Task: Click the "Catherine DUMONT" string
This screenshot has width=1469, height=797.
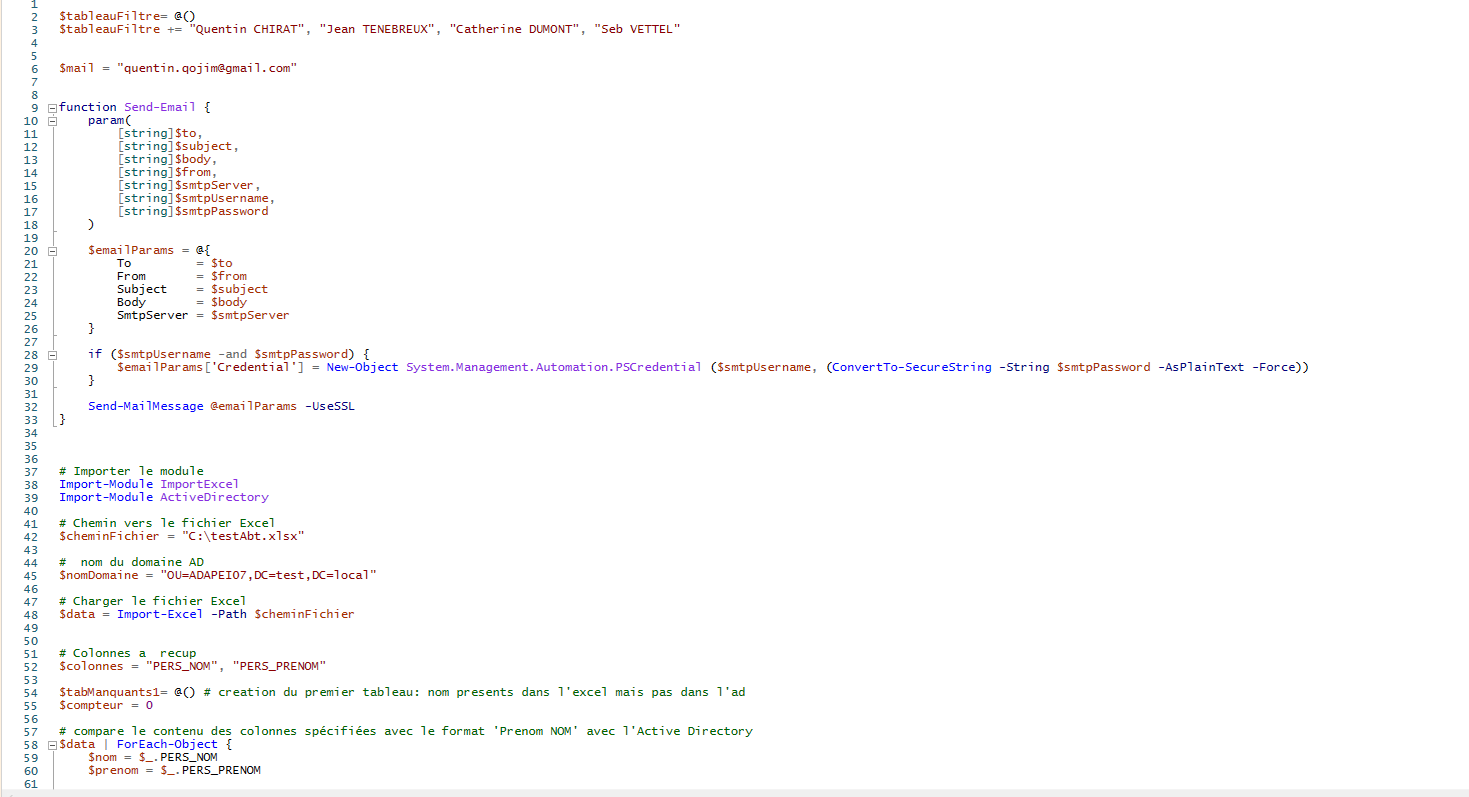Action: pyautogui.click(x=514, y=29)
